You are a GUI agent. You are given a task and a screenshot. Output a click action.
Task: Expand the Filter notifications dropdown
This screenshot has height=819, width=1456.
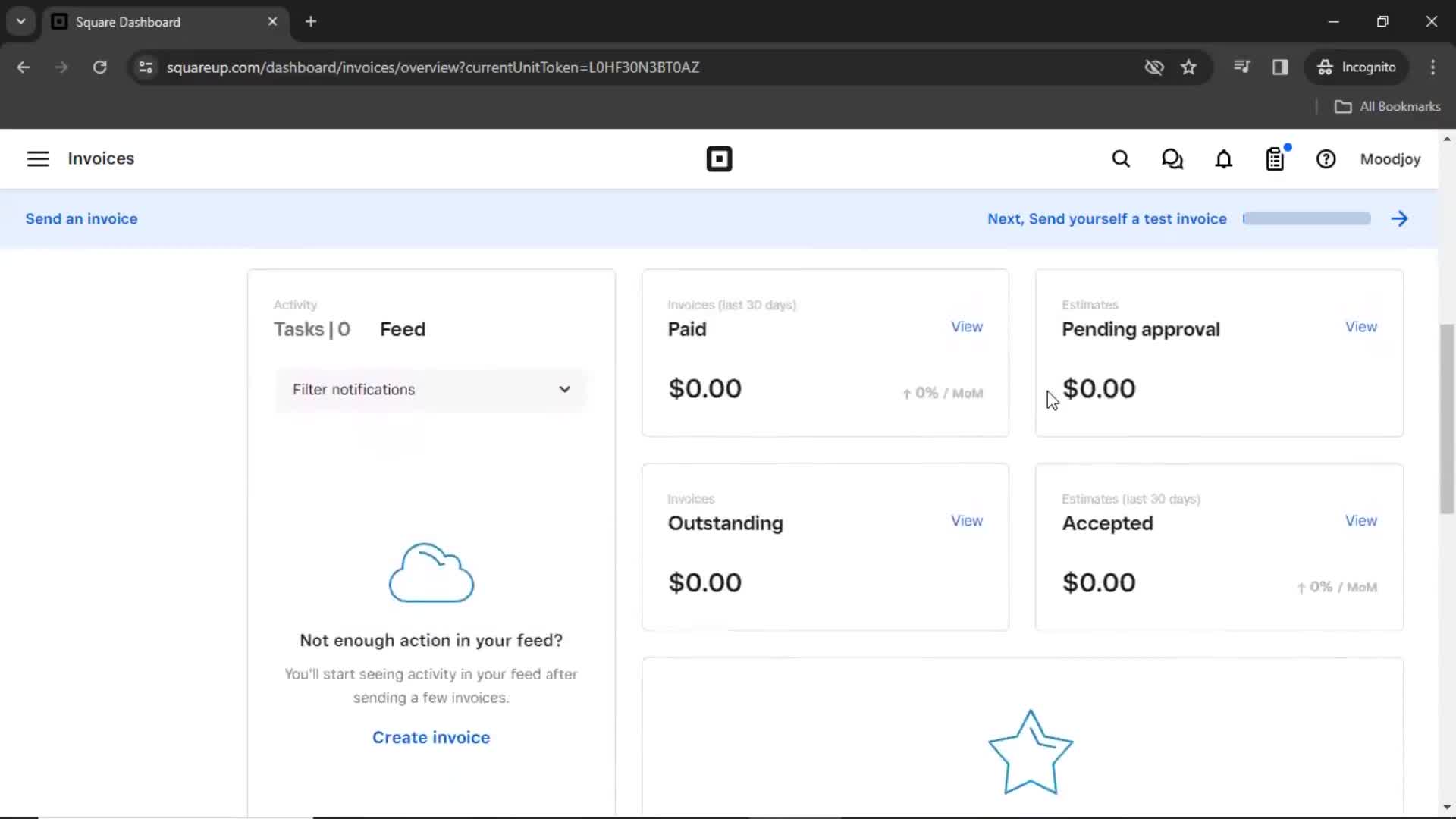click(x=431, y=389)
